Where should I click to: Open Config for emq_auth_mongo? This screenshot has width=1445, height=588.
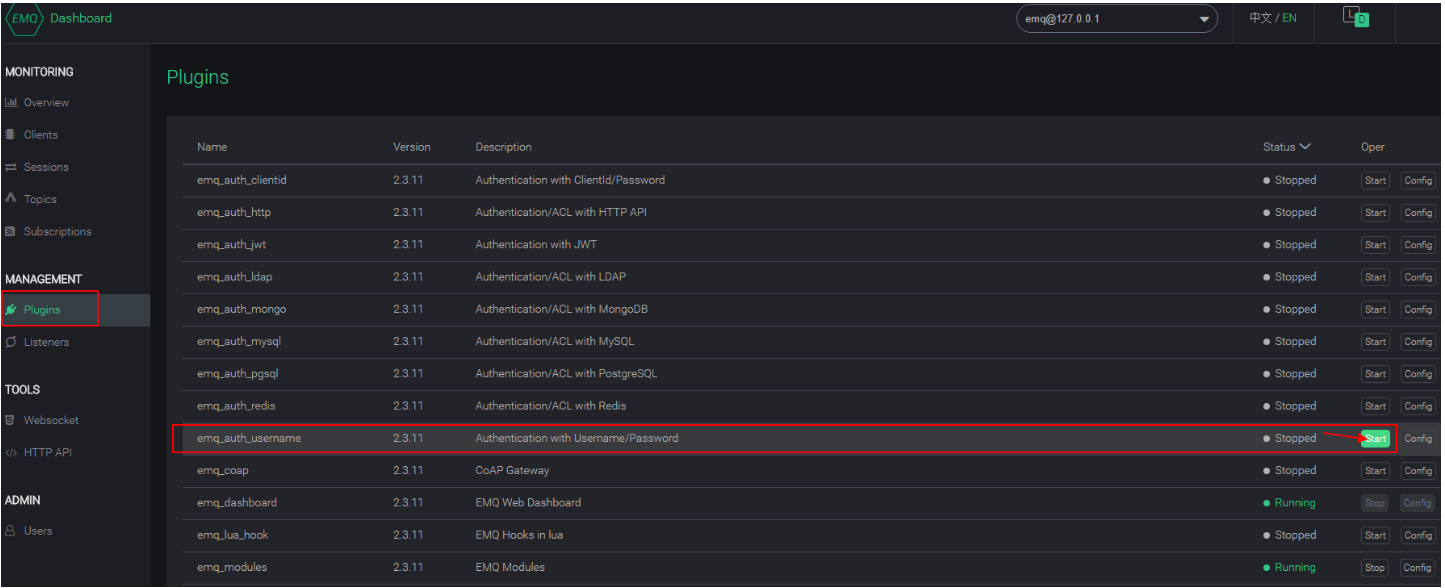tap(1418, 310)
